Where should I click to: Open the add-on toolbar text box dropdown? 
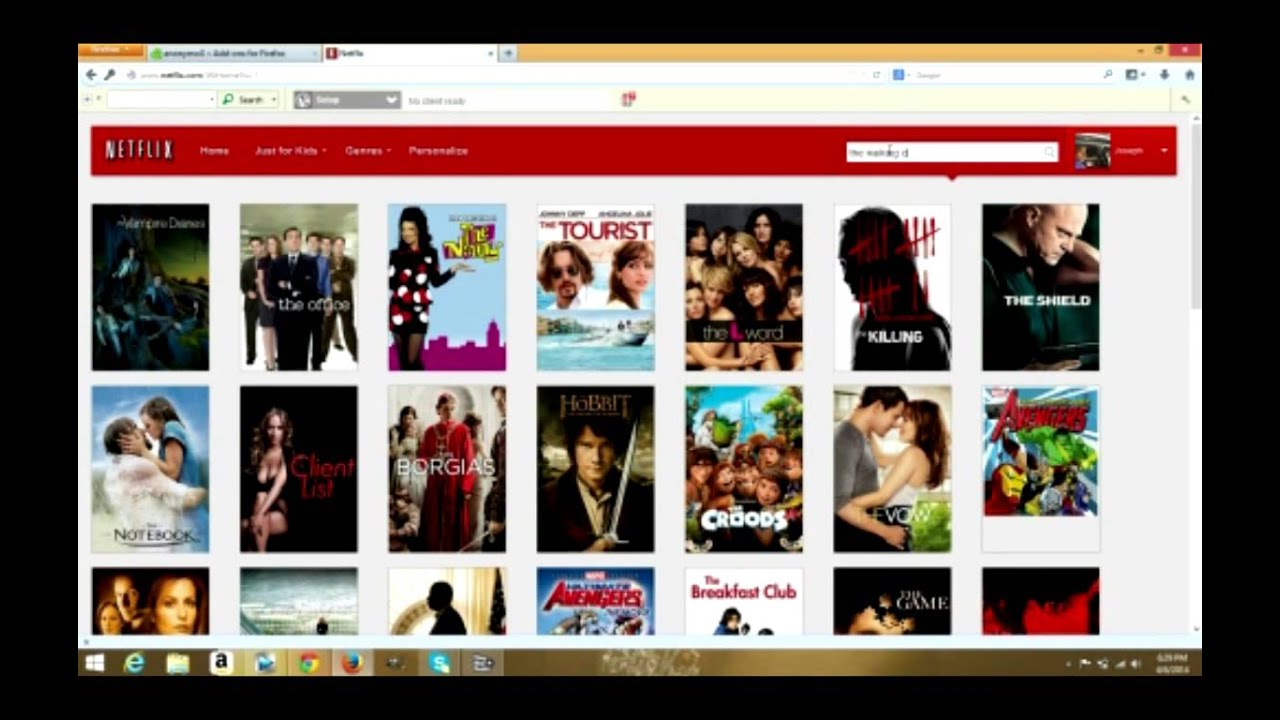pos(211,100)
